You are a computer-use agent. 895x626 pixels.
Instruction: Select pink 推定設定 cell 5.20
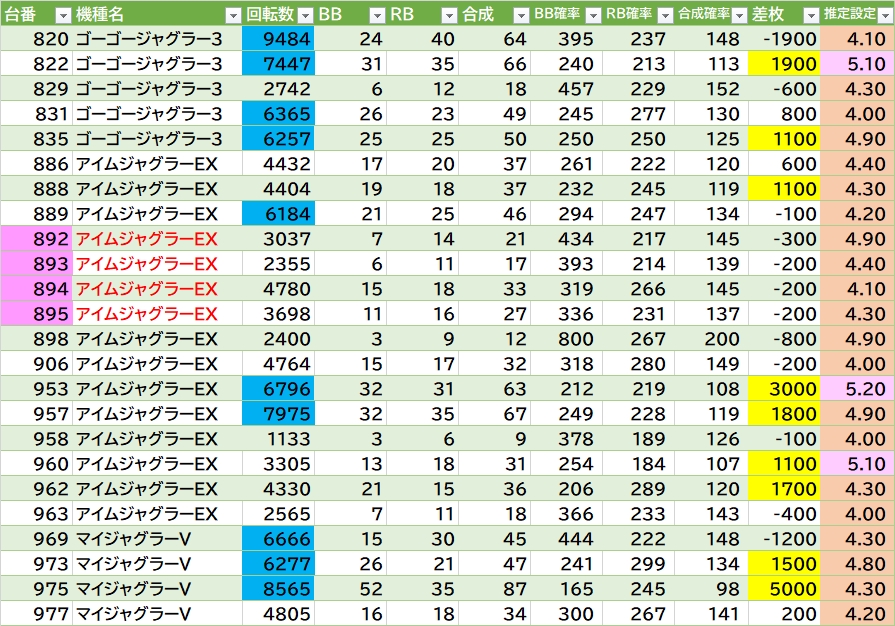pyautogui.click(x=857, y=389)
